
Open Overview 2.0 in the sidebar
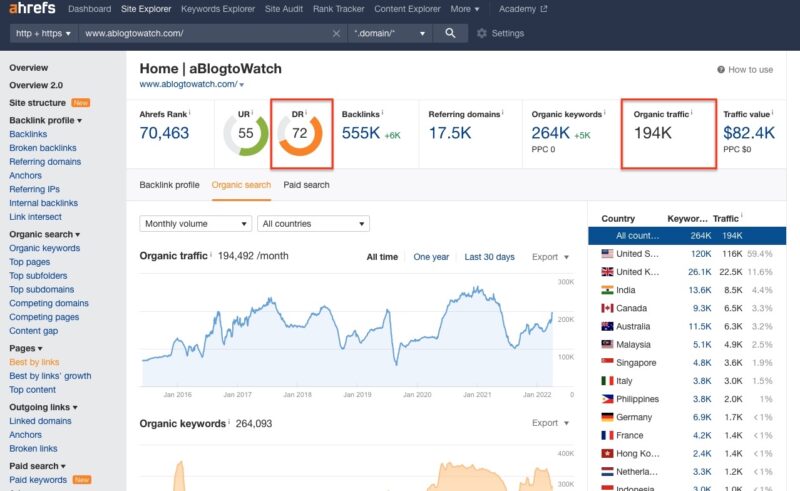pos(36,85)
